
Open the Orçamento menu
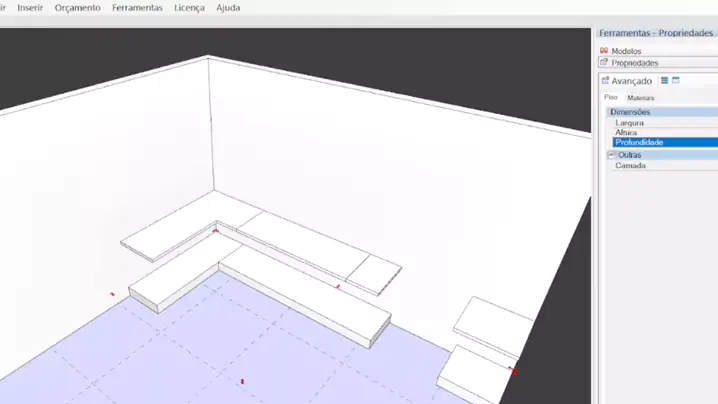point(77,8)
